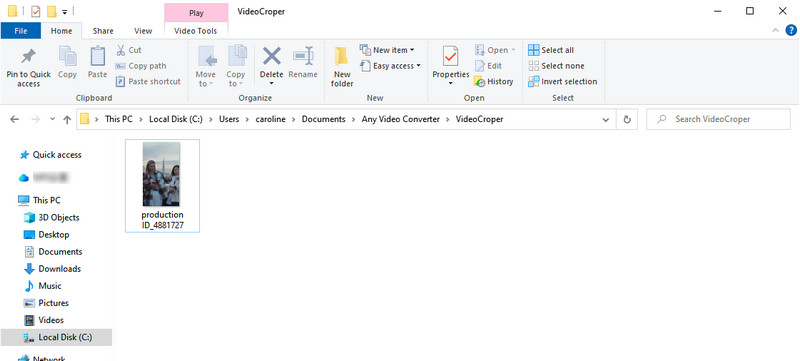Click Select none
The width and height of the screenshot is (800, 361).
pos(556,66)
